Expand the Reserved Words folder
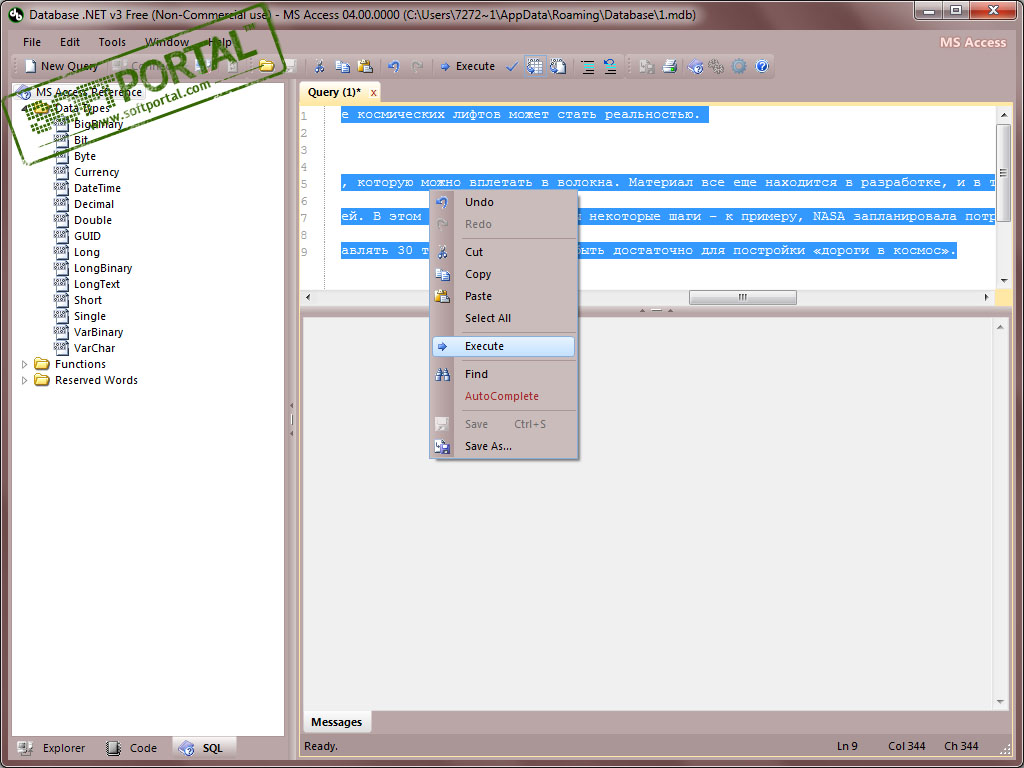 (25, 380)
